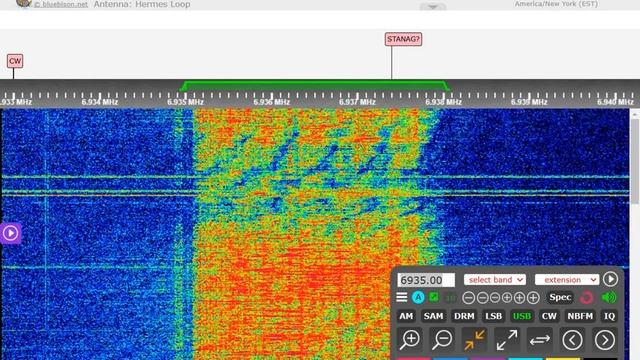Click the purple play button on left edge
Viewport: 640px width, 360px height.
[10, 233]
